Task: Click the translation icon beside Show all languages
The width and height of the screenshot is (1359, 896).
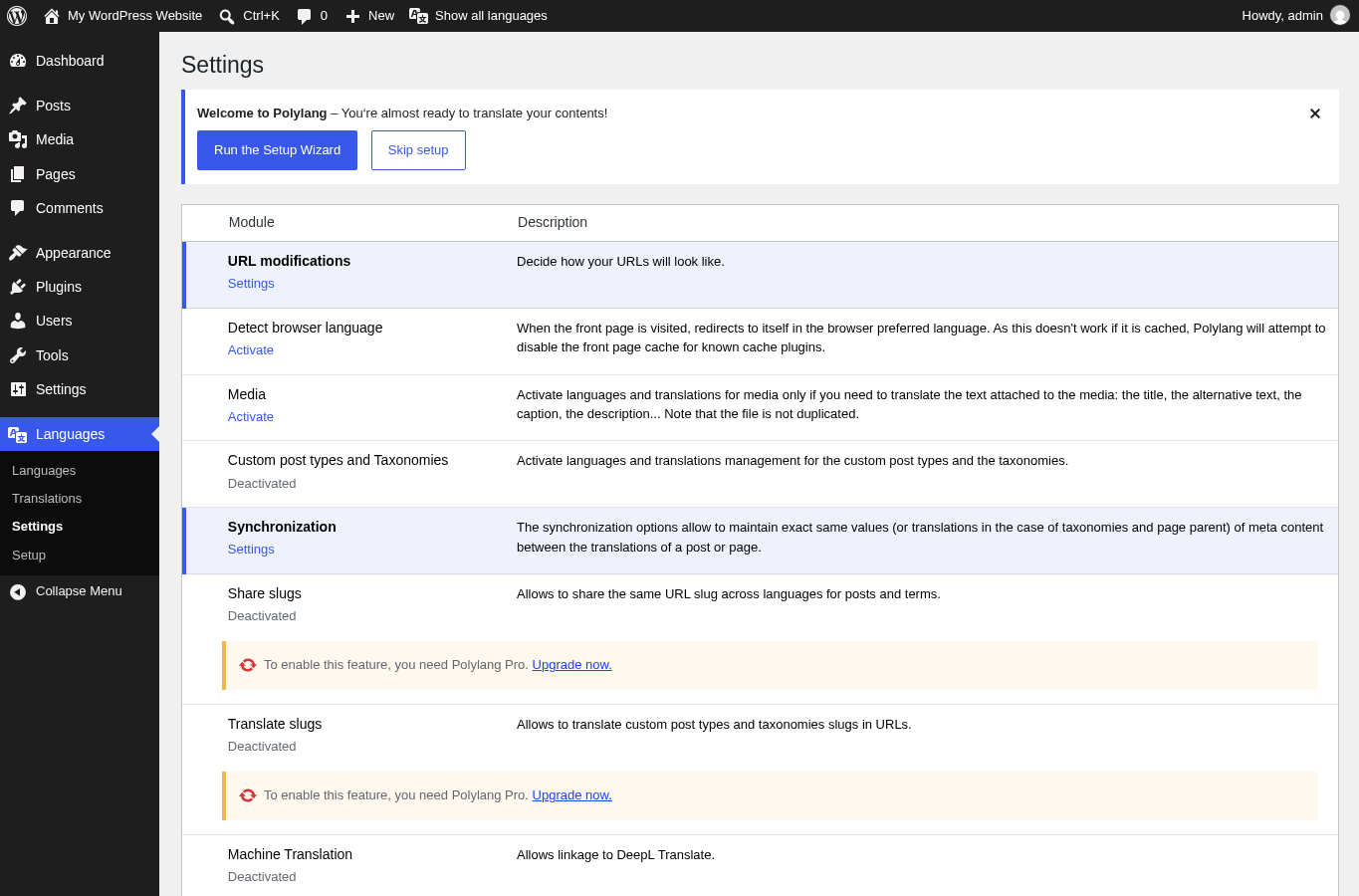Action: click(419, 16)
